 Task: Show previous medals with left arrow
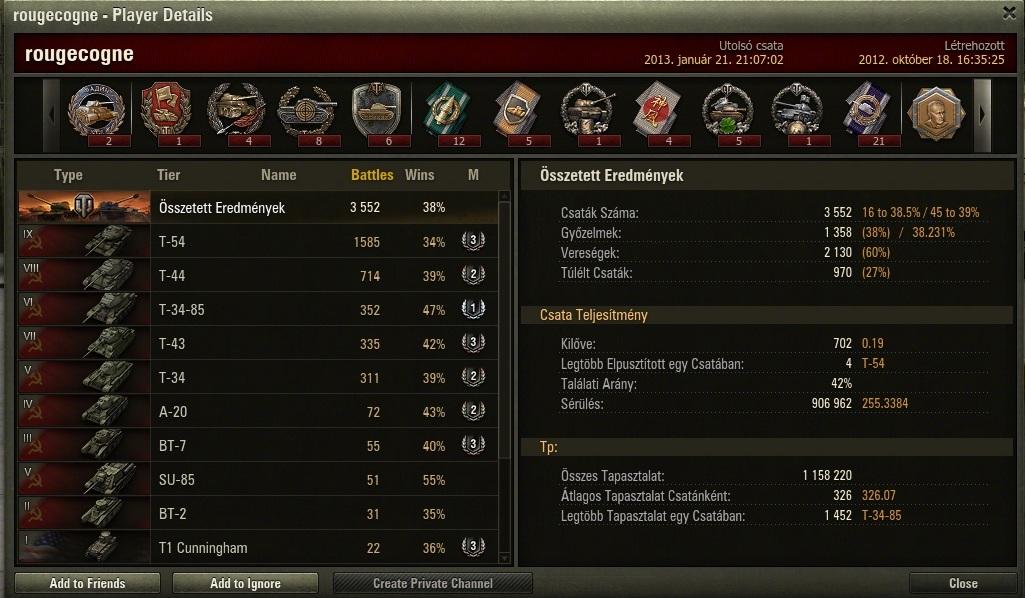(x=52, y=115)
